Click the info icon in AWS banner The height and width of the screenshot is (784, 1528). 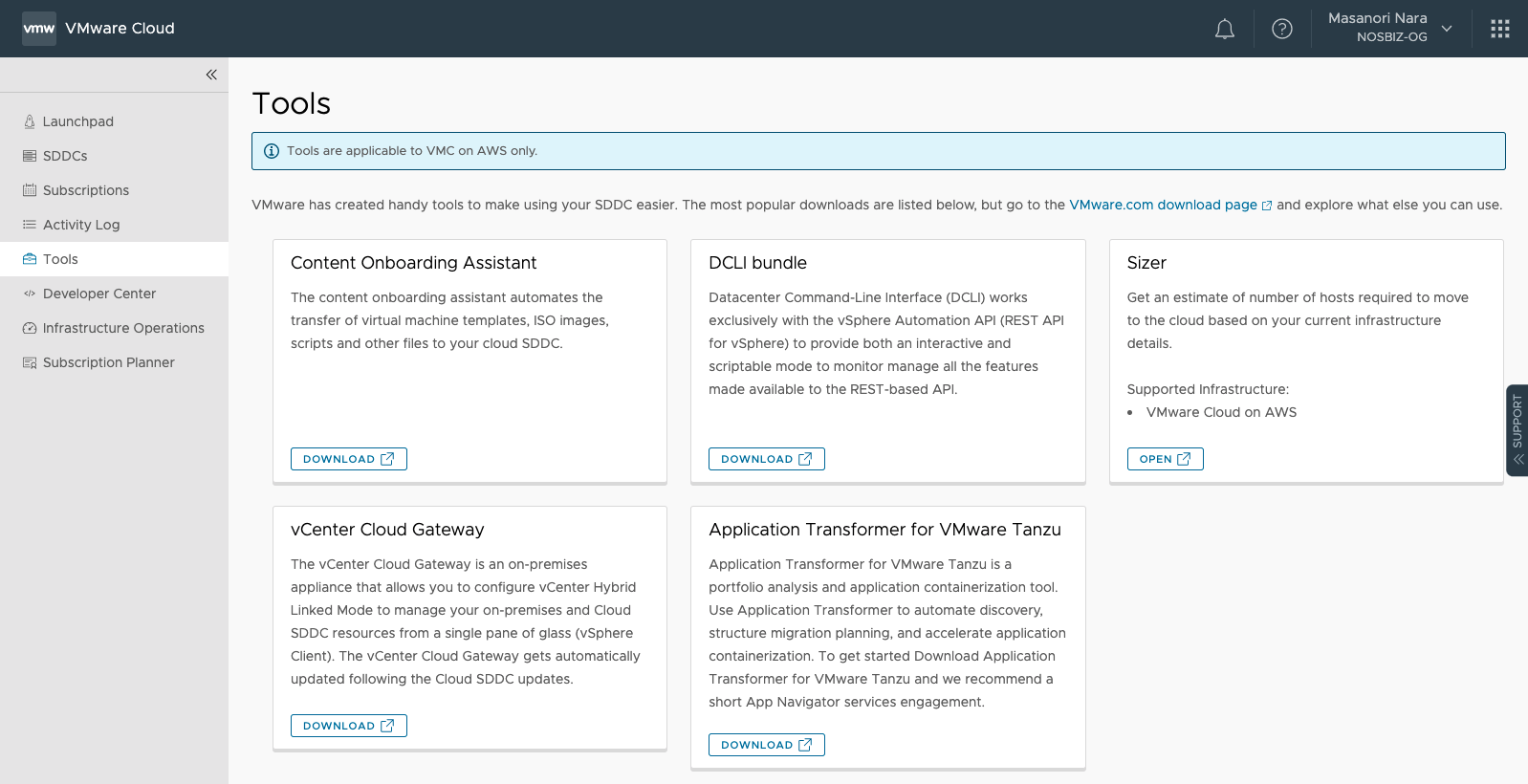coord(272,151)
